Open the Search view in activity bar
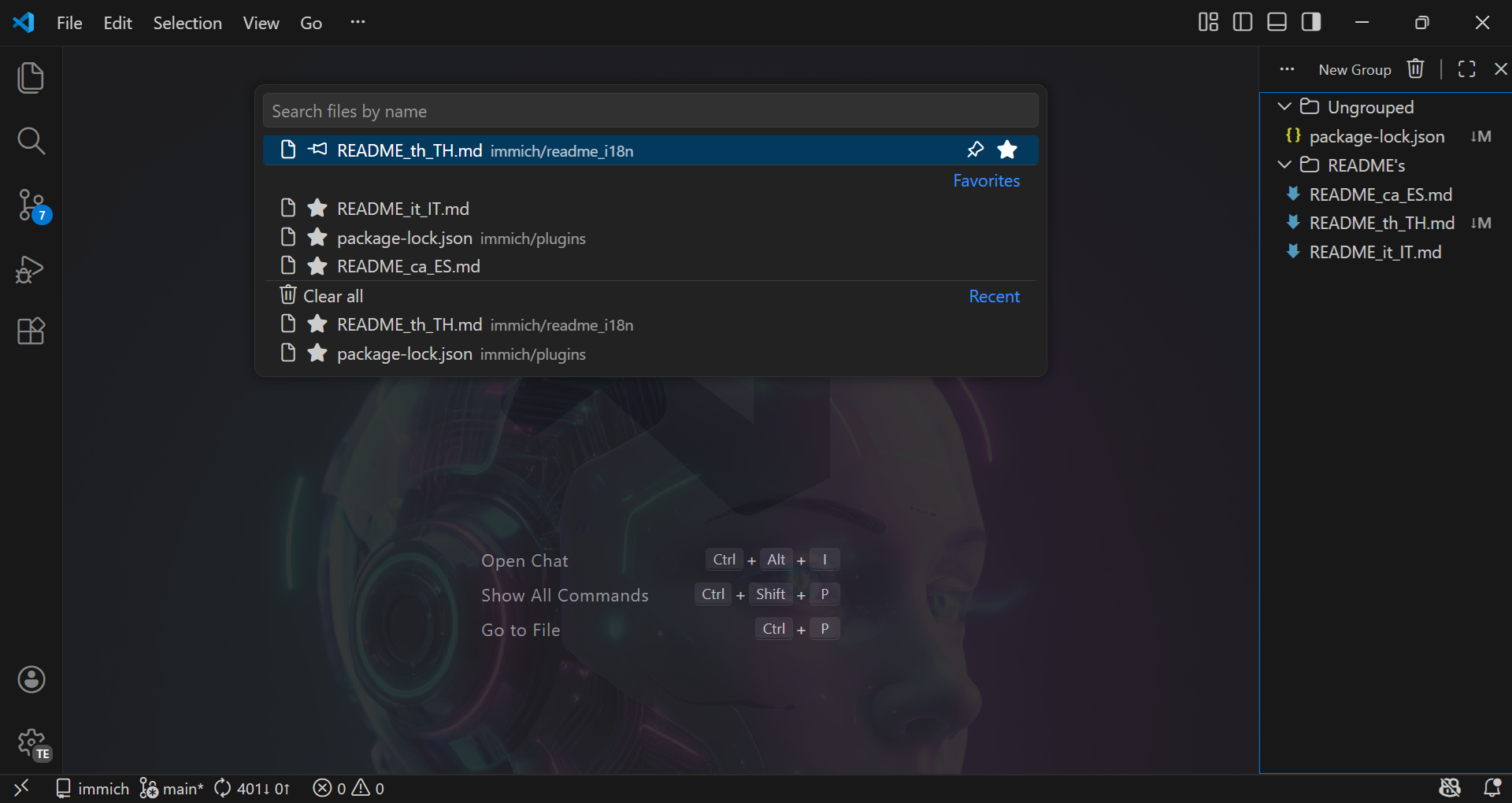 pos(31,141)
